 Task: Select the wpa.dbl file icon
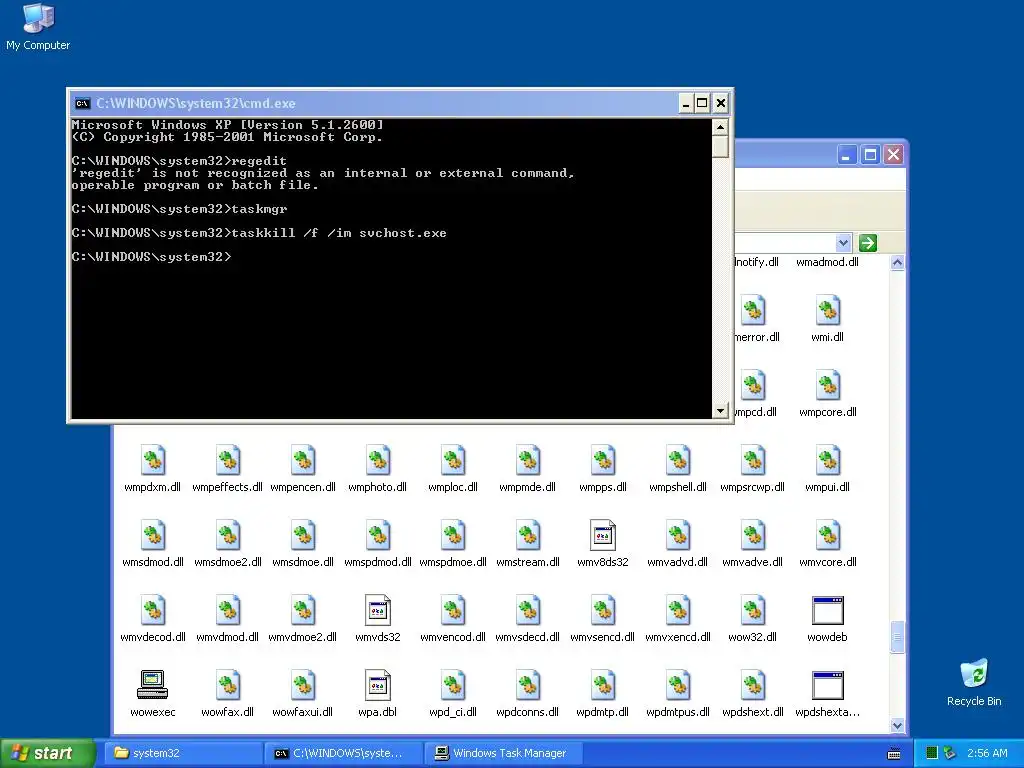pyautogui.click(x=377, y=685)
